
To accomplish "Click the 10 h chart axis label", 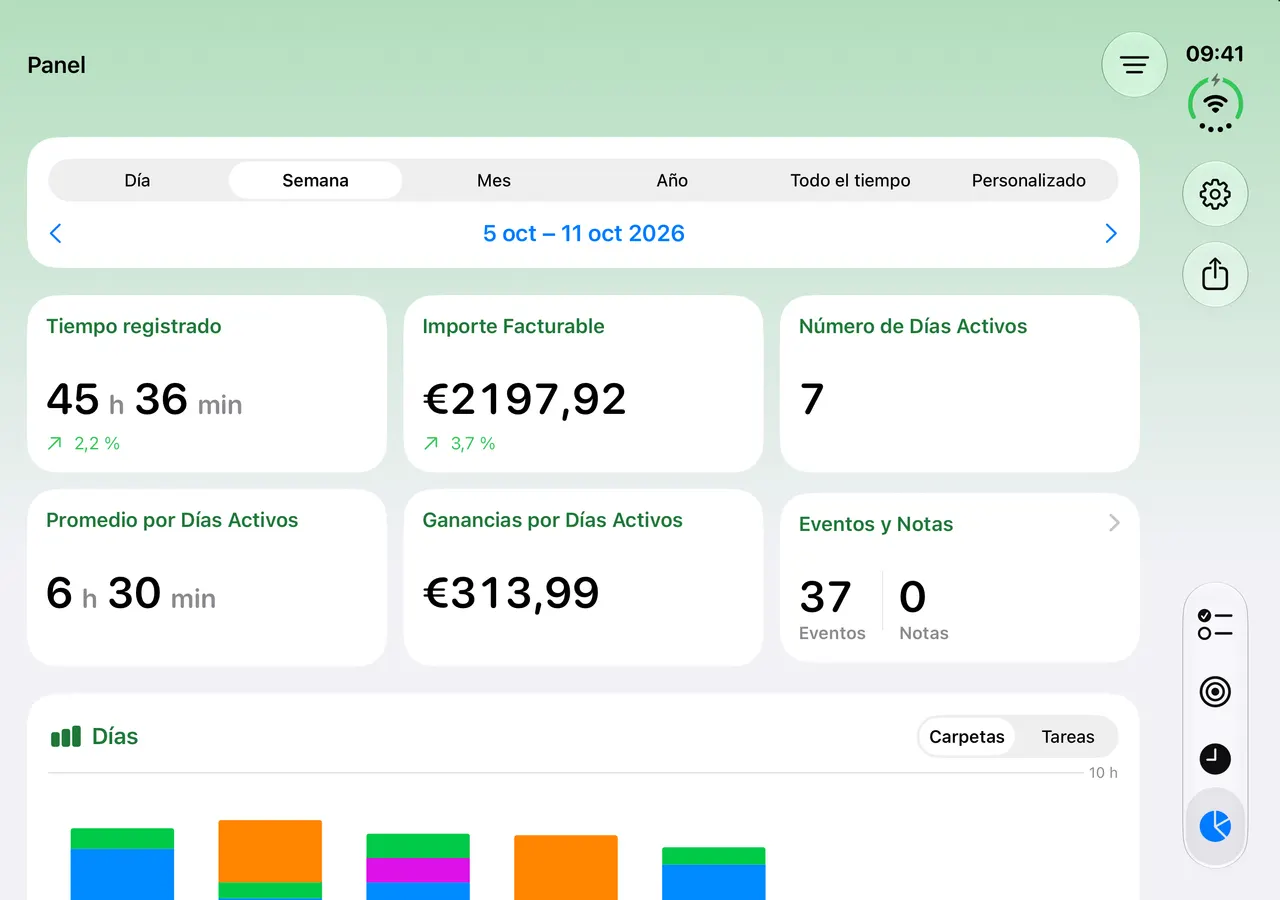I will [1103, 773].
